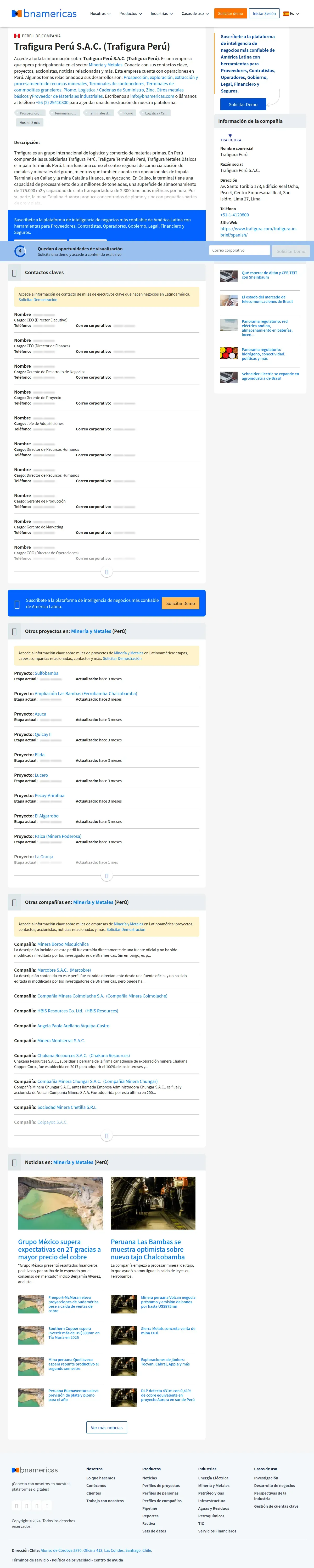Image resolution: width=314 pixels, height=1568 pixels.
Task: Click thumbnail beside Panorama regulatorio hidrógeno article
Action: click(229, 353)
